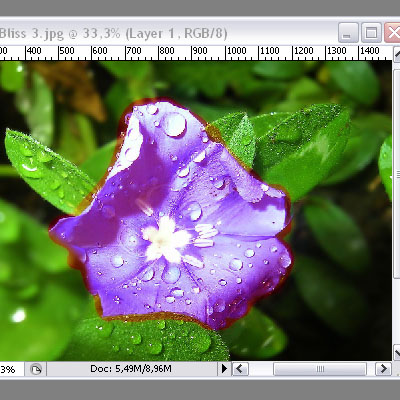
Task: Maximize the Bliss 3.jpg document window
Action: pyautogui.click(x=371, y=33)
